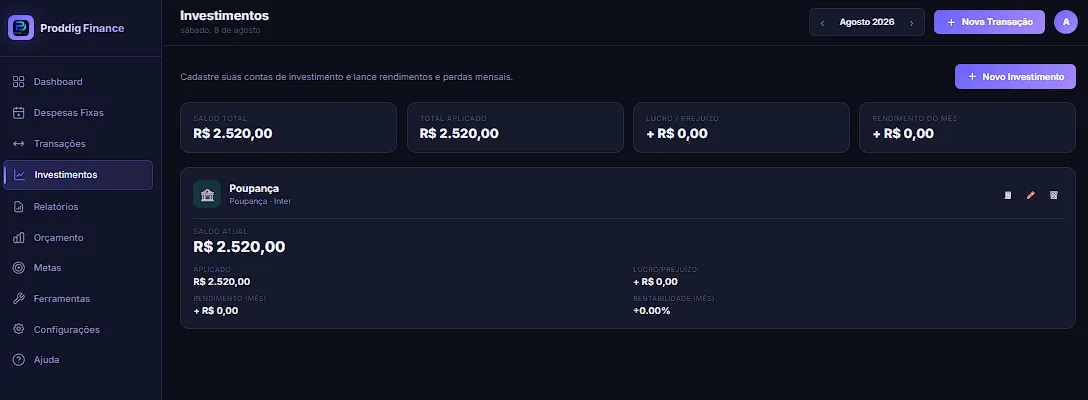
Task: Open the Dashboard grid icon
Action: pos(19,82)
